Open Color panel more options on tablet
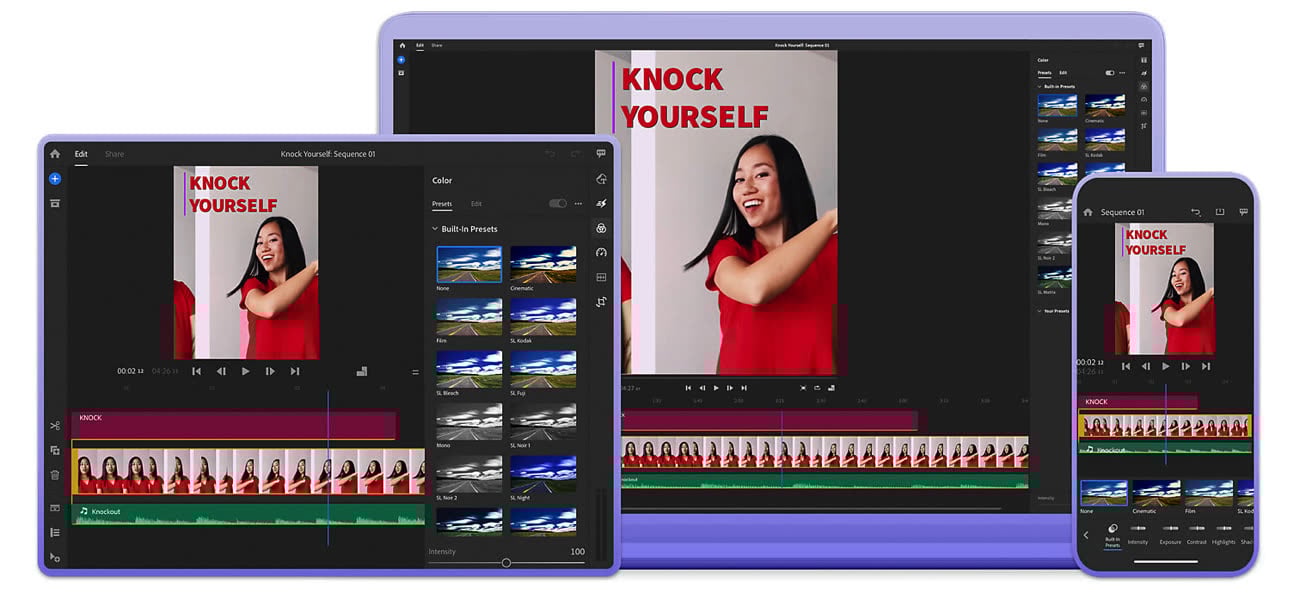1300x607 pixels. click(x=578, y=204)
